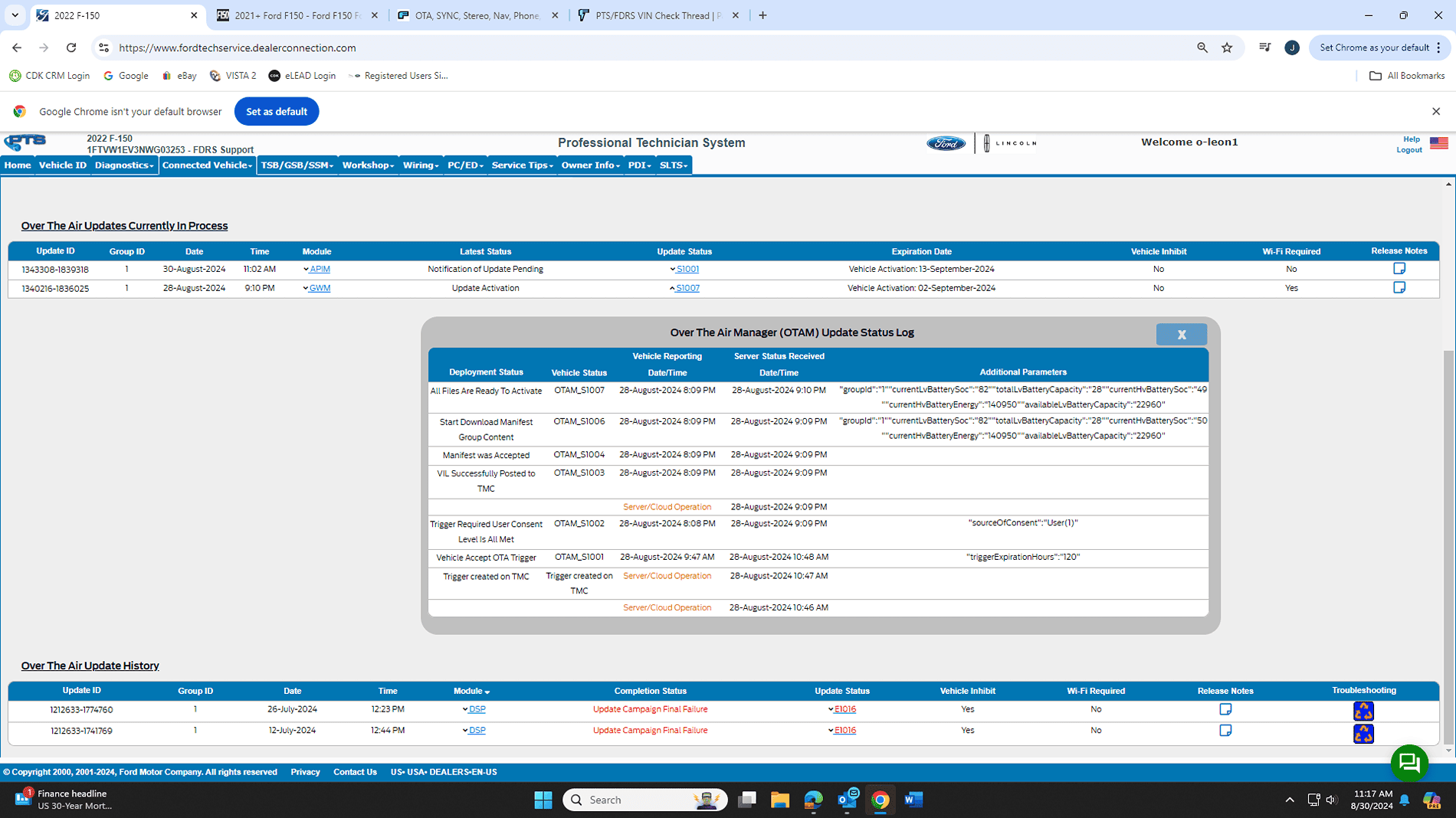1456x818 pixels.
Task: Expand the S1001 update status
Action: [x=687, y=270]
